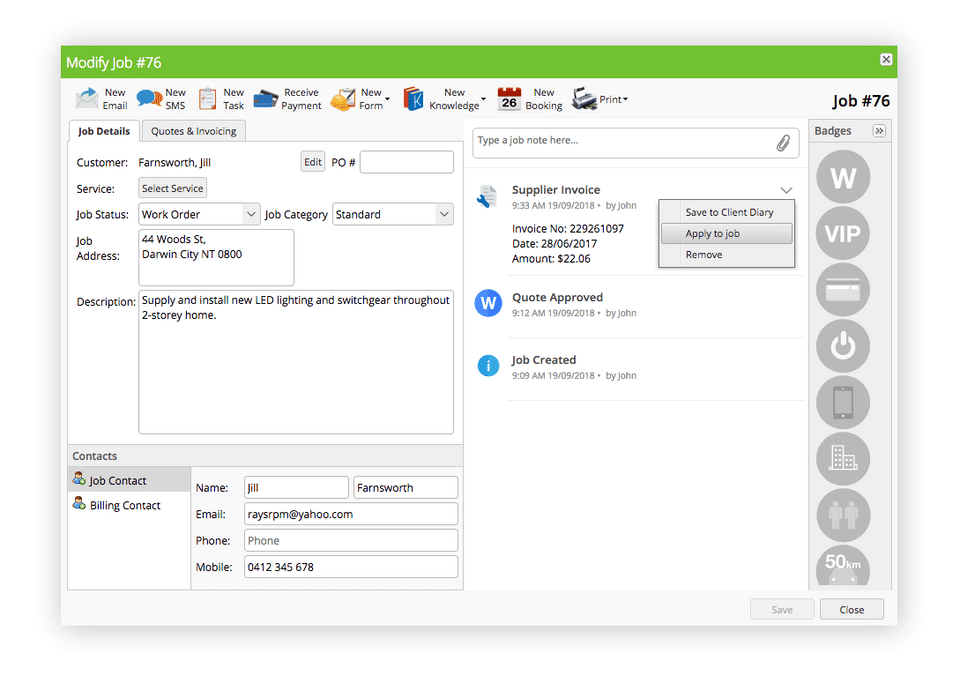Click the Supplier Invoice wrench document icon
This screenshot has height=674, width=960.
point(487,197)
